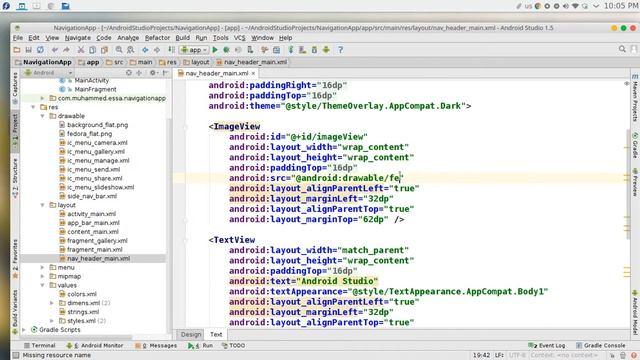640x360 pixels.
Task: Click the Wi-Fi icon in system tray
Action: pyautogui.click(x=575, y=6)
